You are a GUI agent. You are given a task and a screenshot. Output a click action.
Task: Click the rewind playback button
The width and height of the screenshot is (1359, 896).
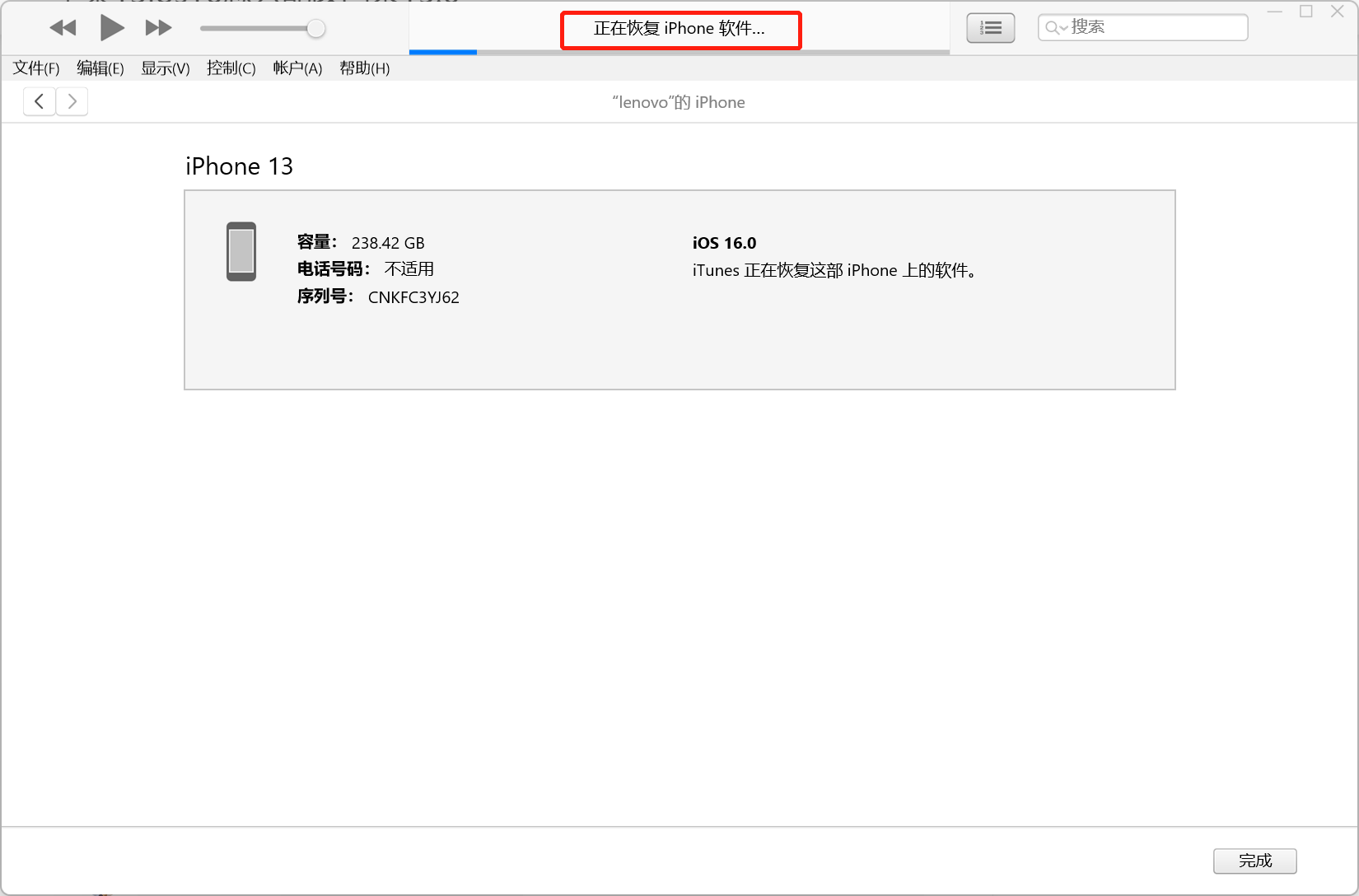(63, 28)
